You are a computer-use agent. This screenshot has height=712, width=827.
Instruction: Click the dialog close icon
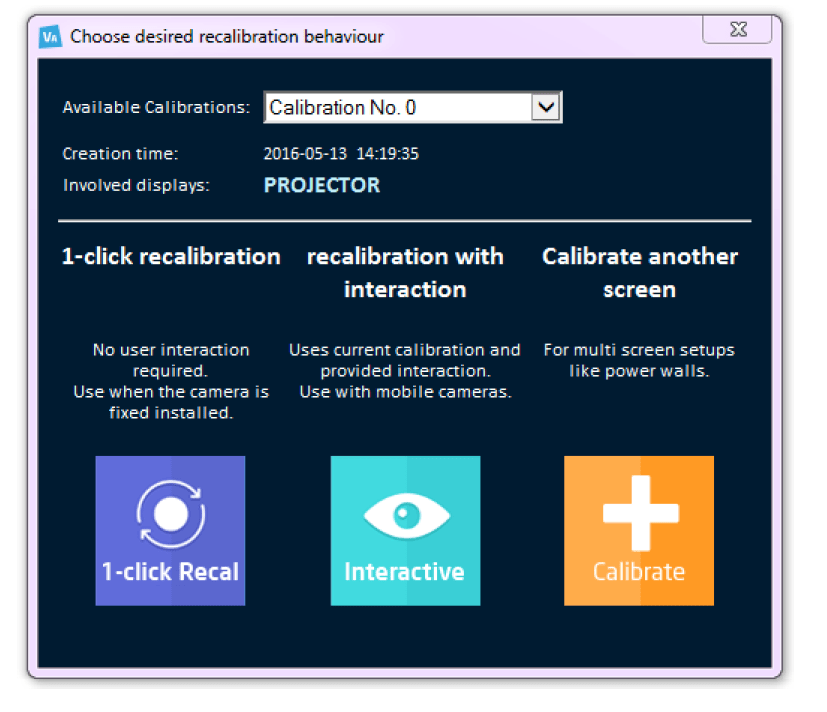pyautogui.click(x=737, y=30)
